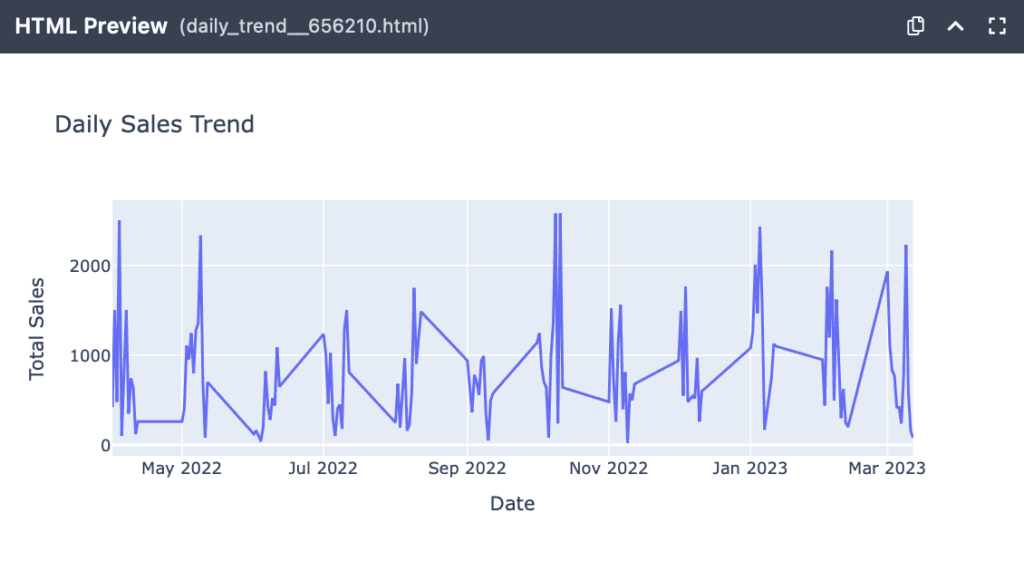The image size is (1024, 571).
Task: Click the Daily Sales Trend chart title
Action: 154,124
